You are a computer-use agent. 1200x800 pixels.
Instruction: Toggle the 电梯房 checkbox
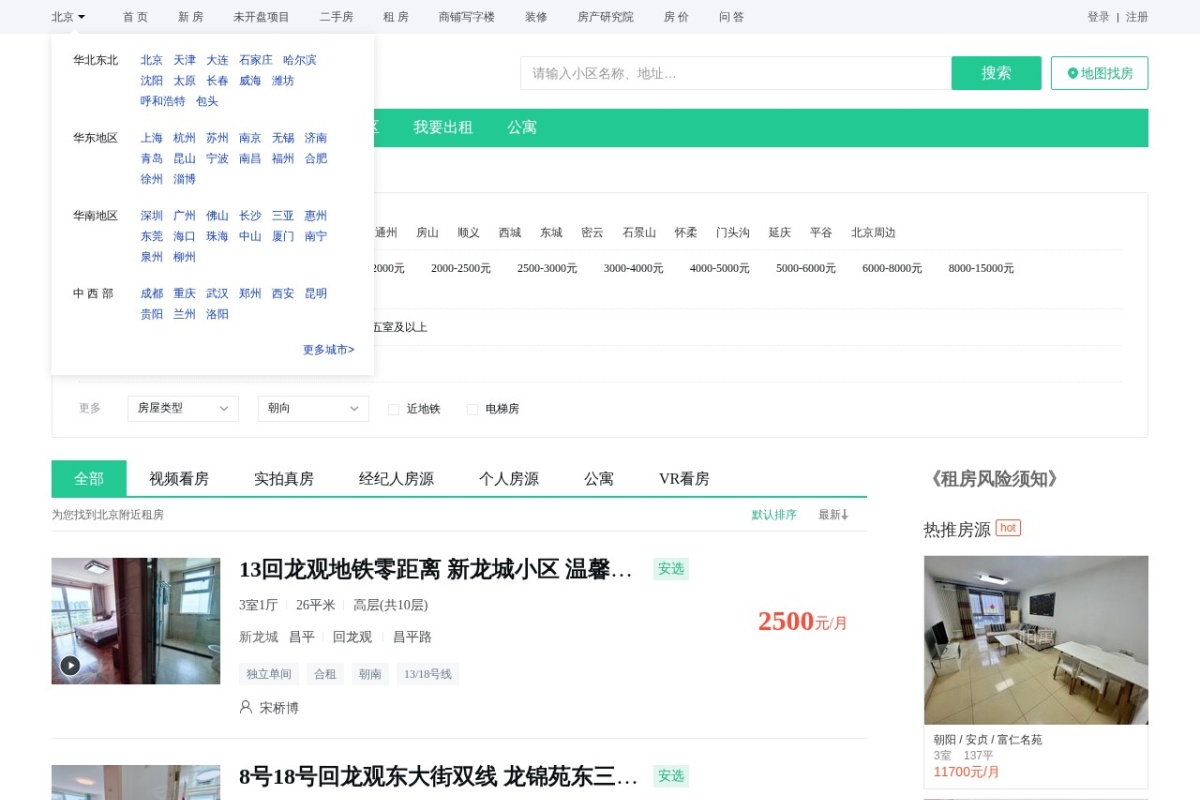coord(472,409)
